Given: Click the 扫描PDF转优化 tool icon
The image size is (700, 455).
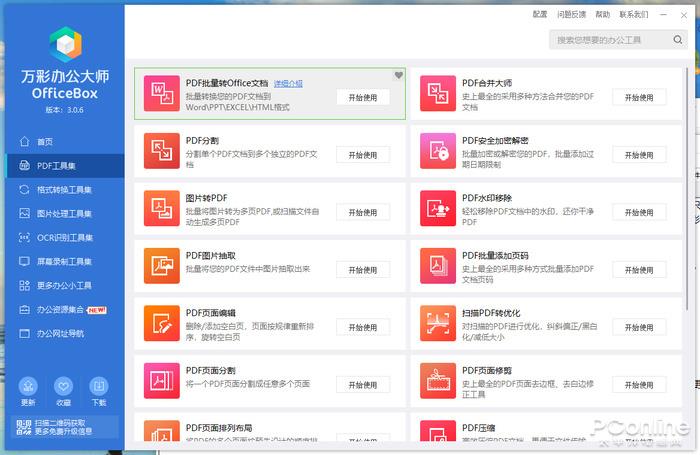Looking at the screenshot, I should 438,323.
